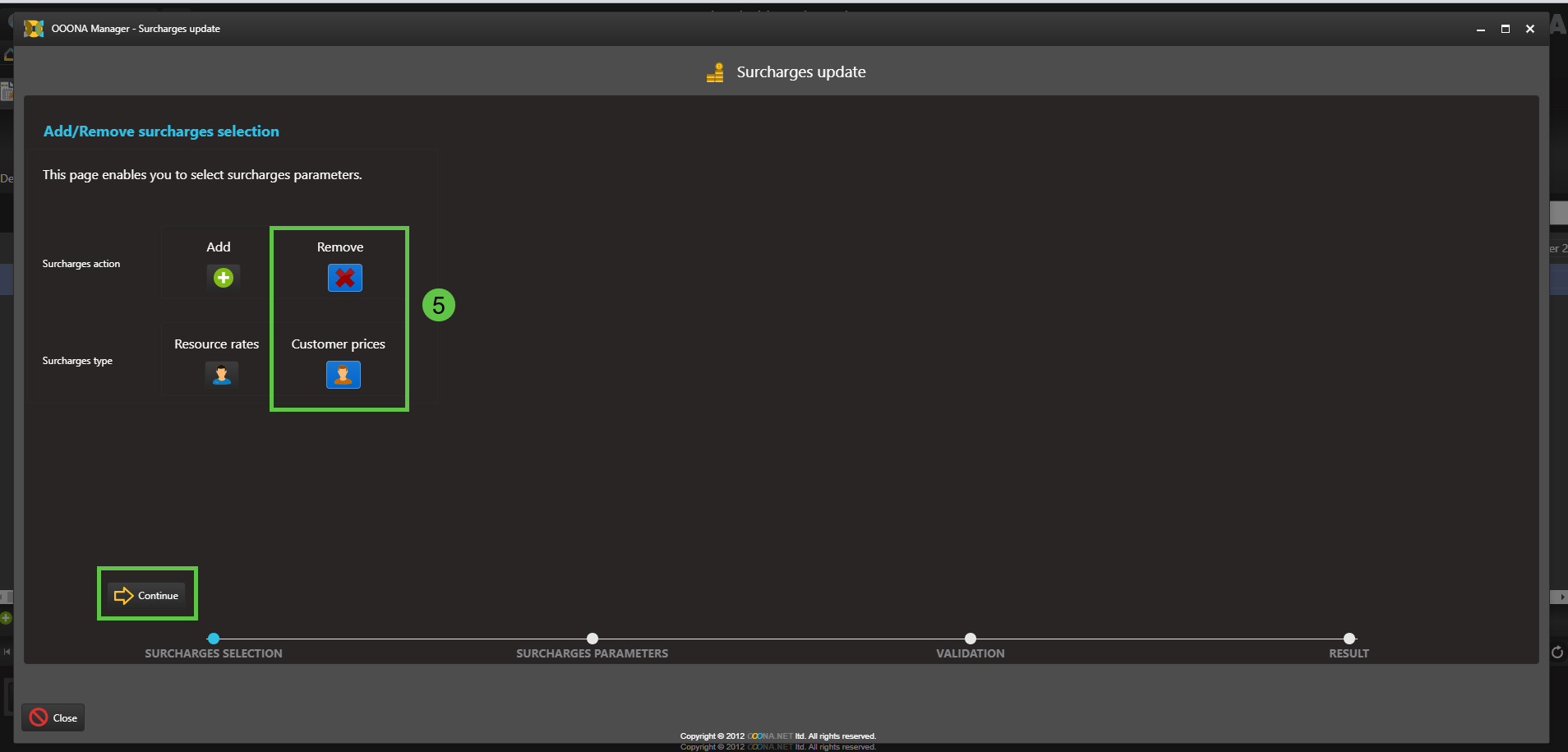
Task: Pick the Resource rates person icon
Action: click(221, 375)
